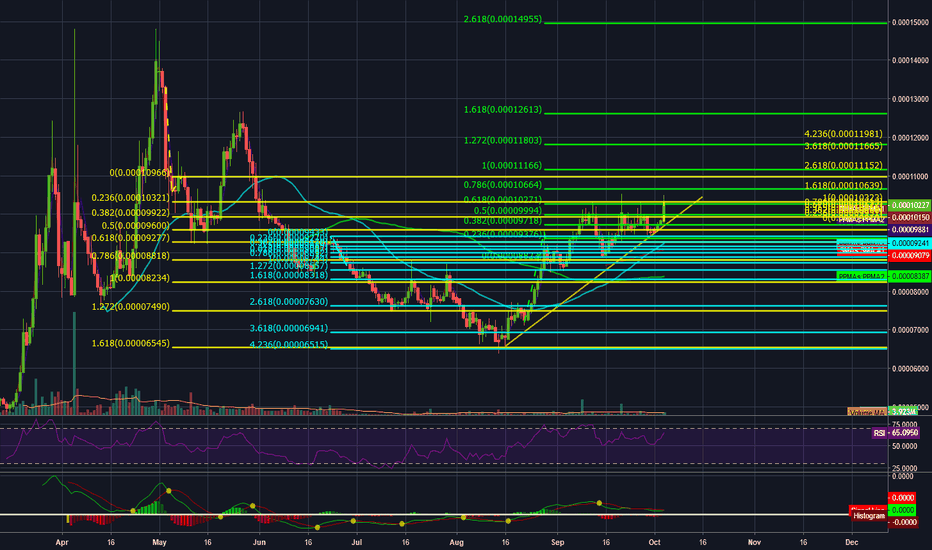Click the 0.00015000 price axis value
Image resolution: width=932 pixels, height=550 pixels.
click(x=910, y=23)
